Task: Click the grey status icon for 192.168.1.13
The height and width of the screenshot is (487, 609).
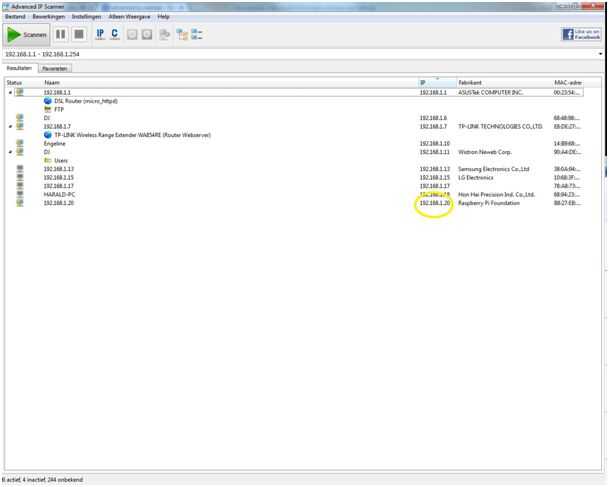Action: coord(19,169)
